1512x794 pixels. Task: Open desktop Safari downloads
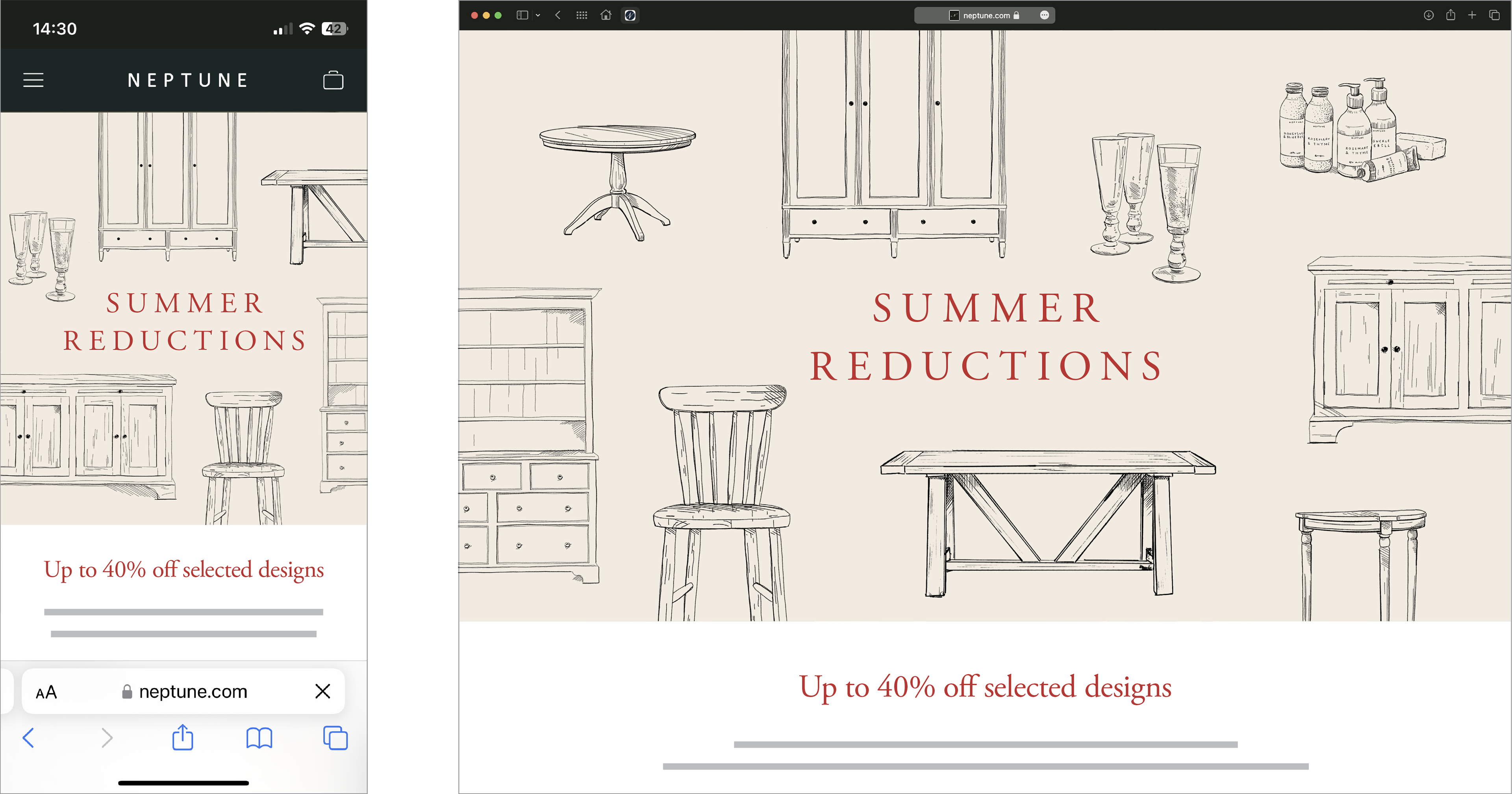tap(1428, 15)
